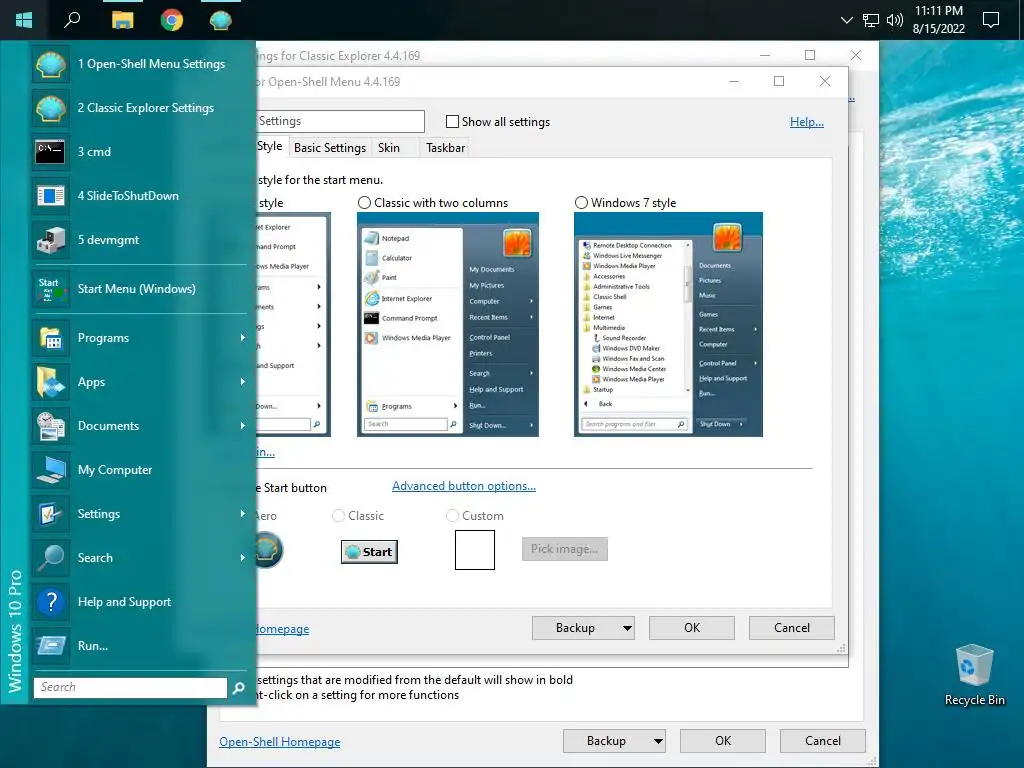Click the Classic Start button preview image

point(369,552)
